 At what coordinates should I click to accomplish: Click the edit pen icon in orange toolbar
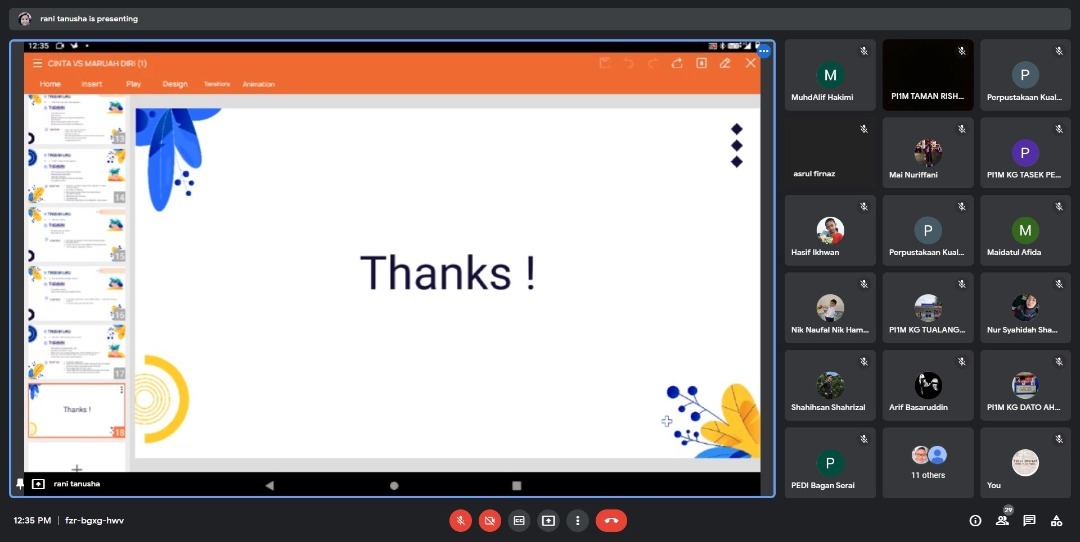click(725, 63)
